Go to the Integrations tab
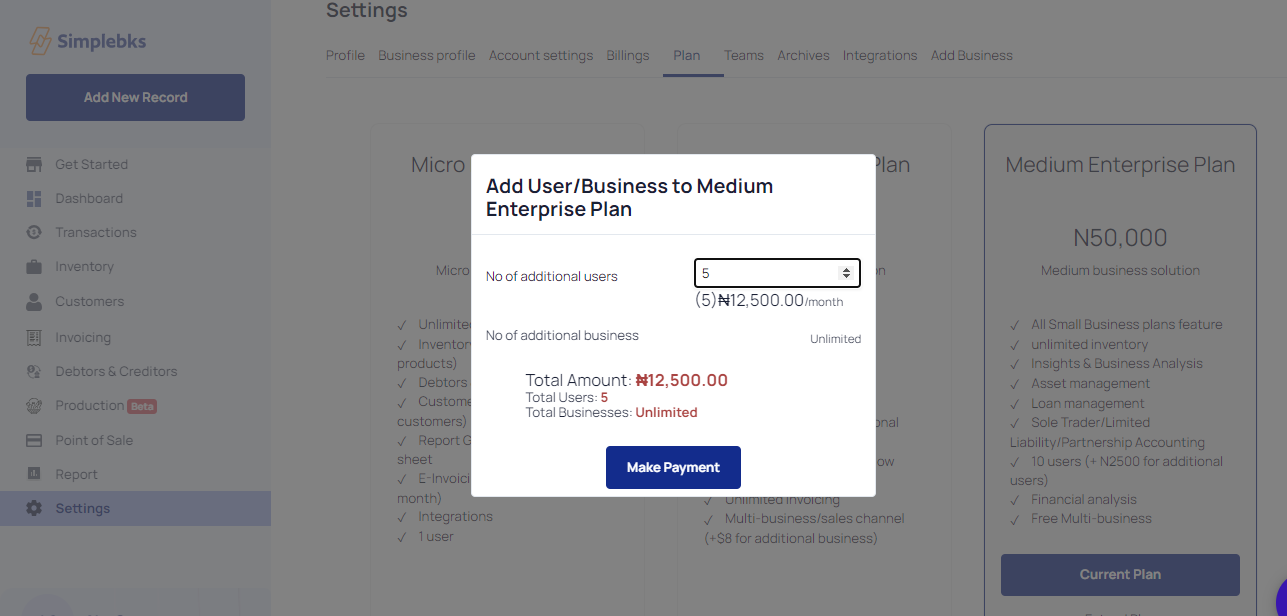The image size is (1287, 616). (879, 56)
